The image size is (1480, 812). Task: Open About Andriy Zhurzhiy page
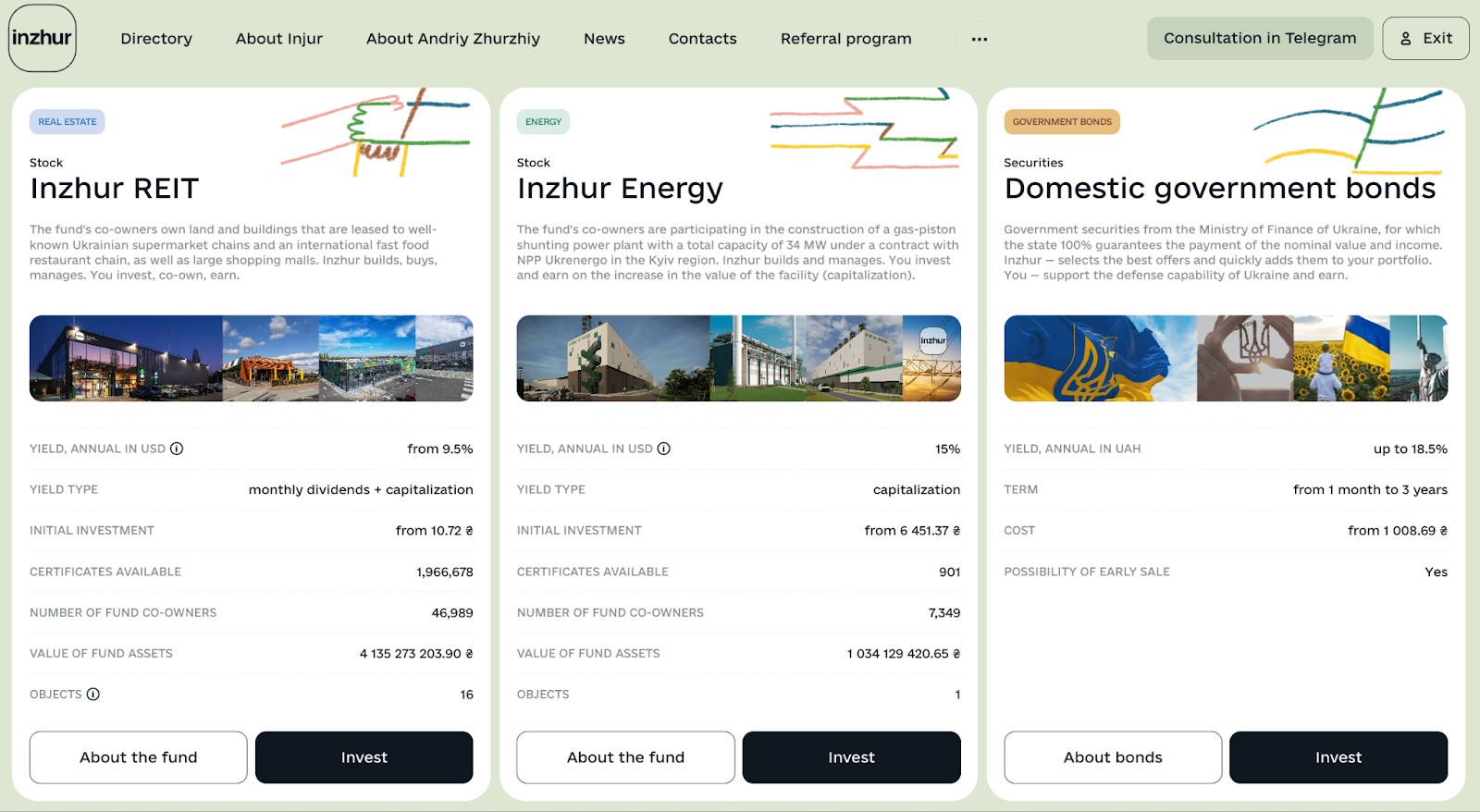pyautogui.click(x=453, y=39)
